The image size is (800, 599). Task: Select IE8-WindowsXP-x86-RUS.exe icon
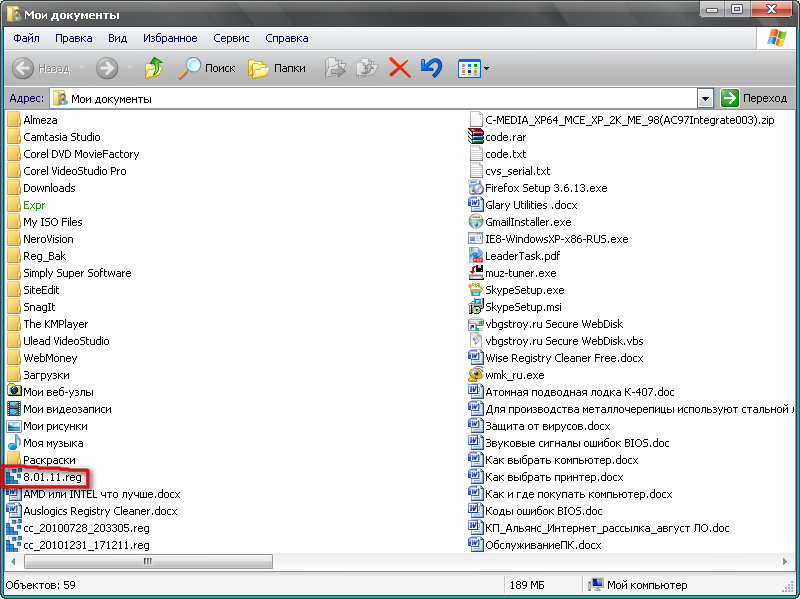pyautogui.click(x=476, y=238)
